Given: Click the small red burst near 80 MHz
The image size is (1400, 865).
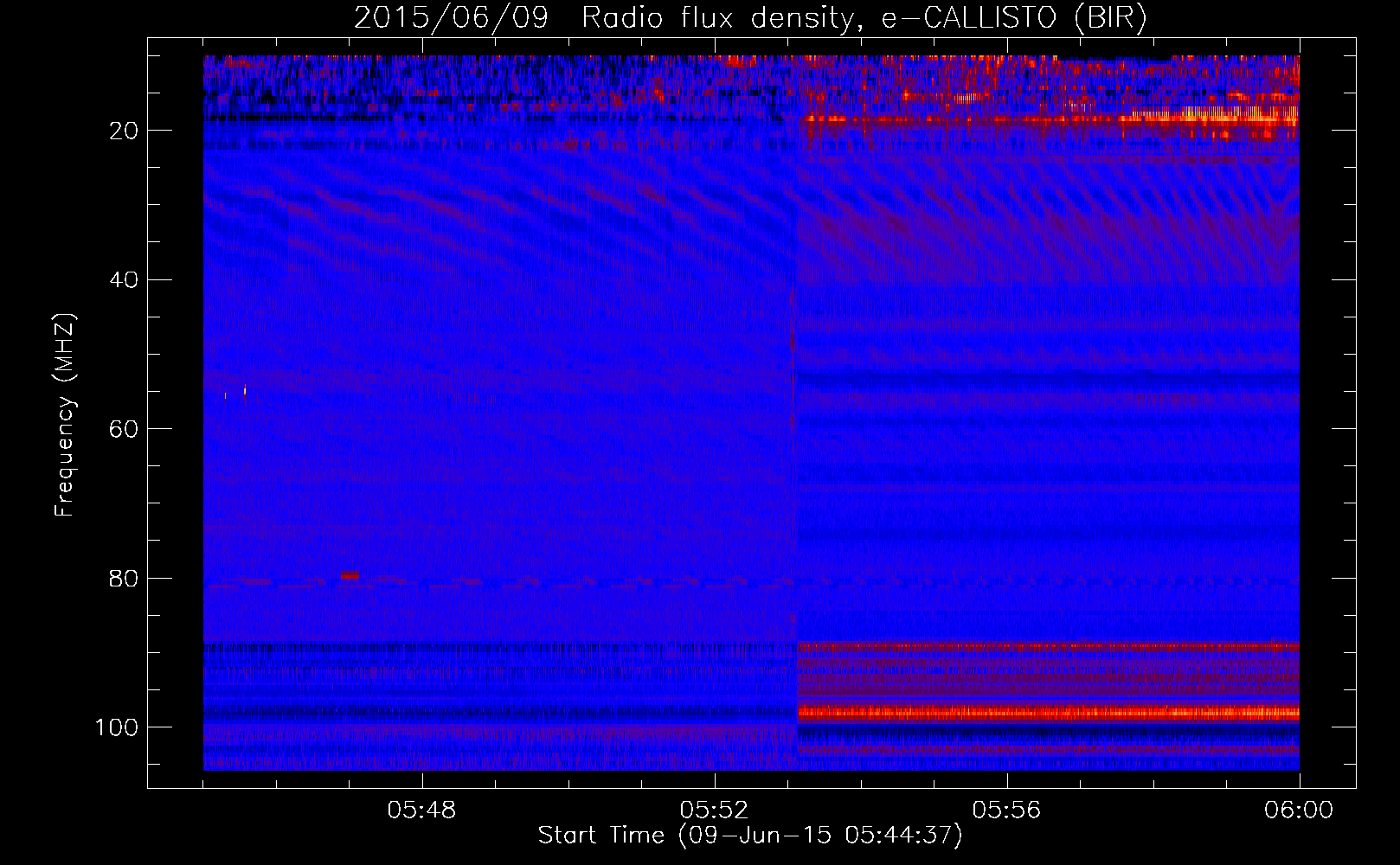Looking at the screenshot, I should [x=350, y=575].
